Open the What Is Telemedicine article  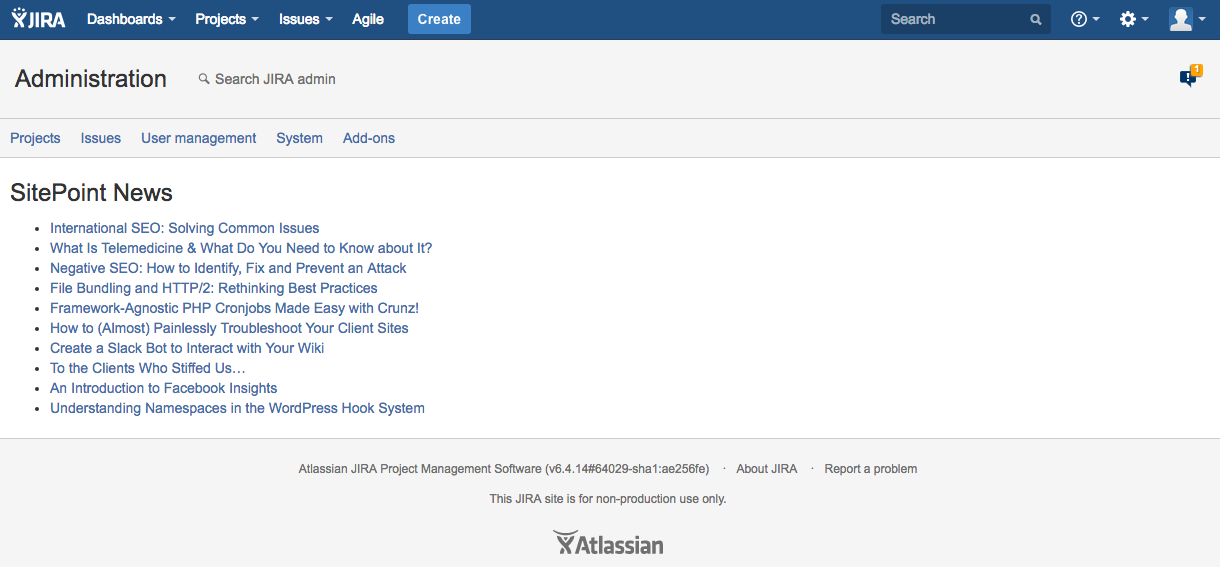click(x=241, y=248)
